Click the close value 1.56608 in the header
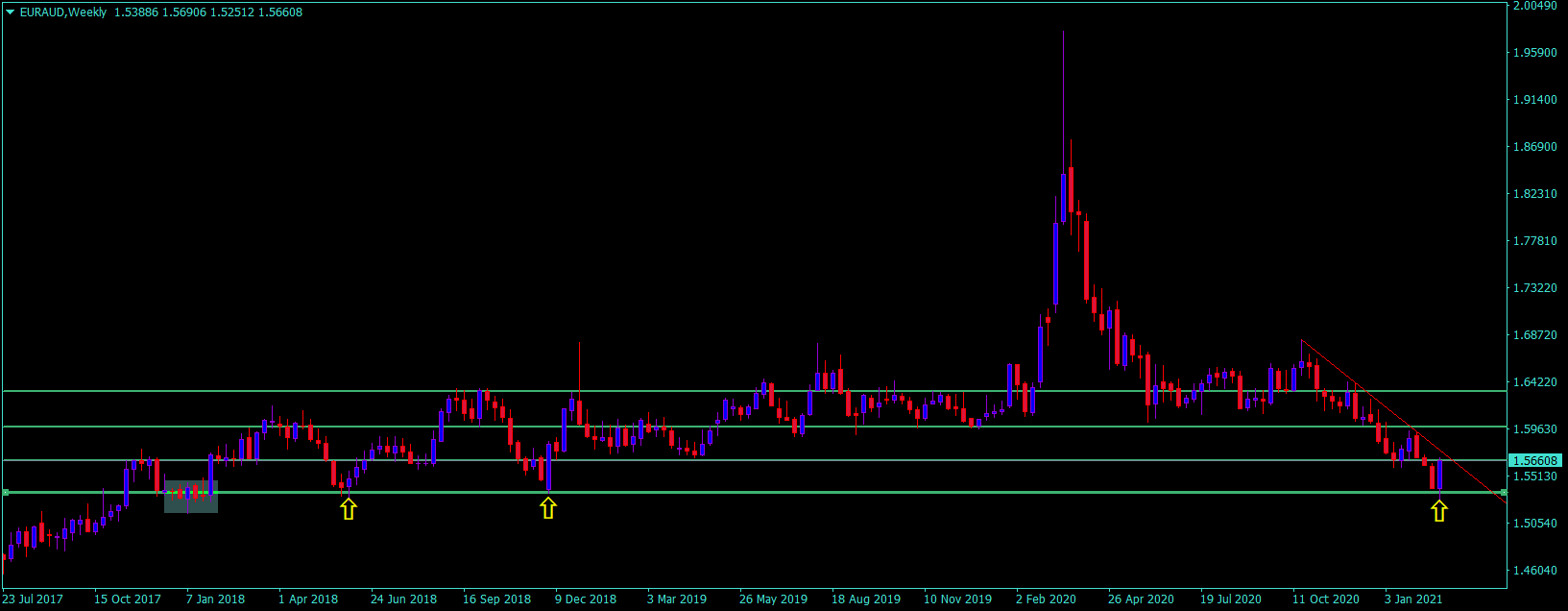Screen dimensions: 1568x611 point(280,12)
